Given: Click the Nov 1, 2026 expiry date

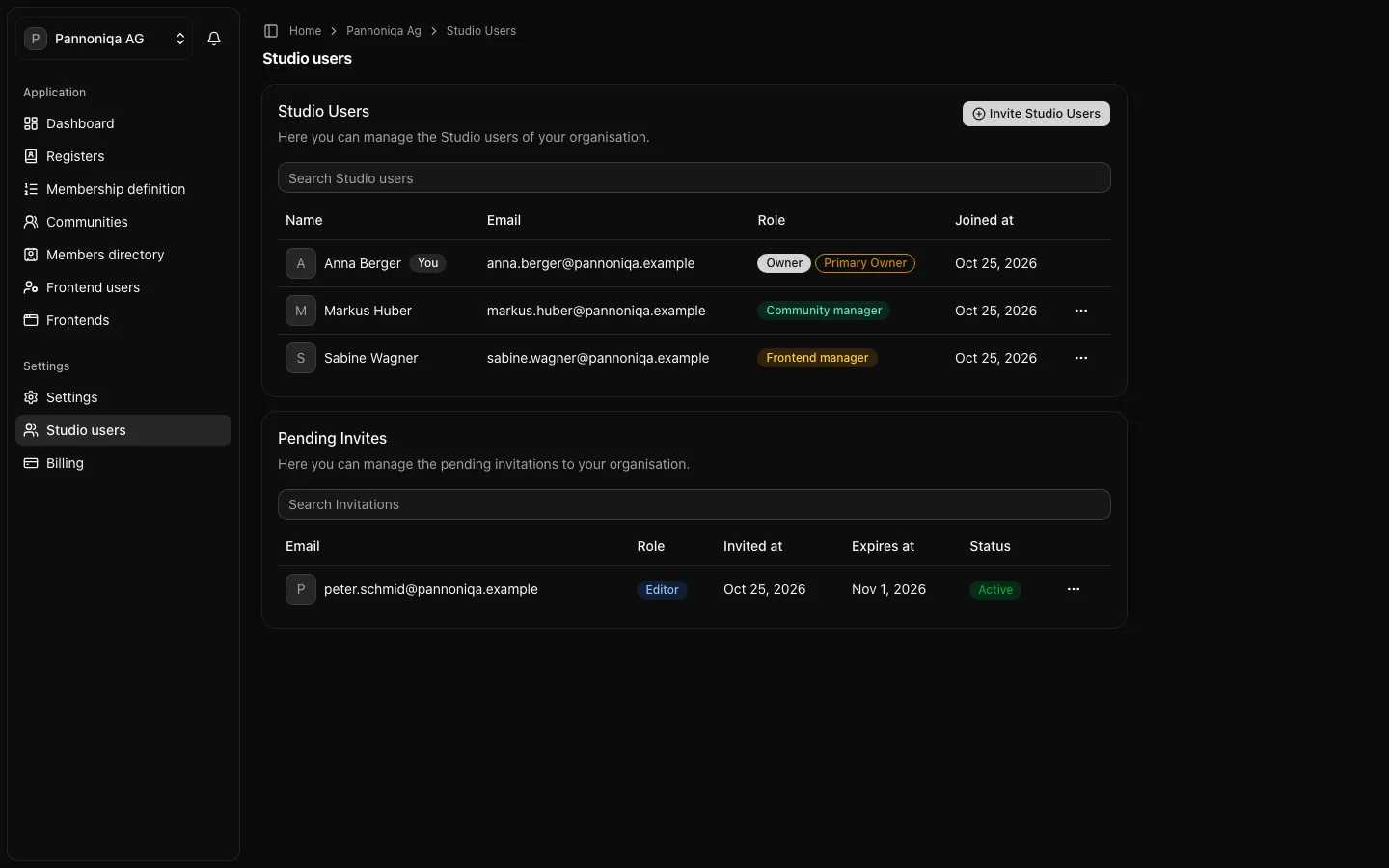Looking at the screenshot, I should click(x=888, y=589).
